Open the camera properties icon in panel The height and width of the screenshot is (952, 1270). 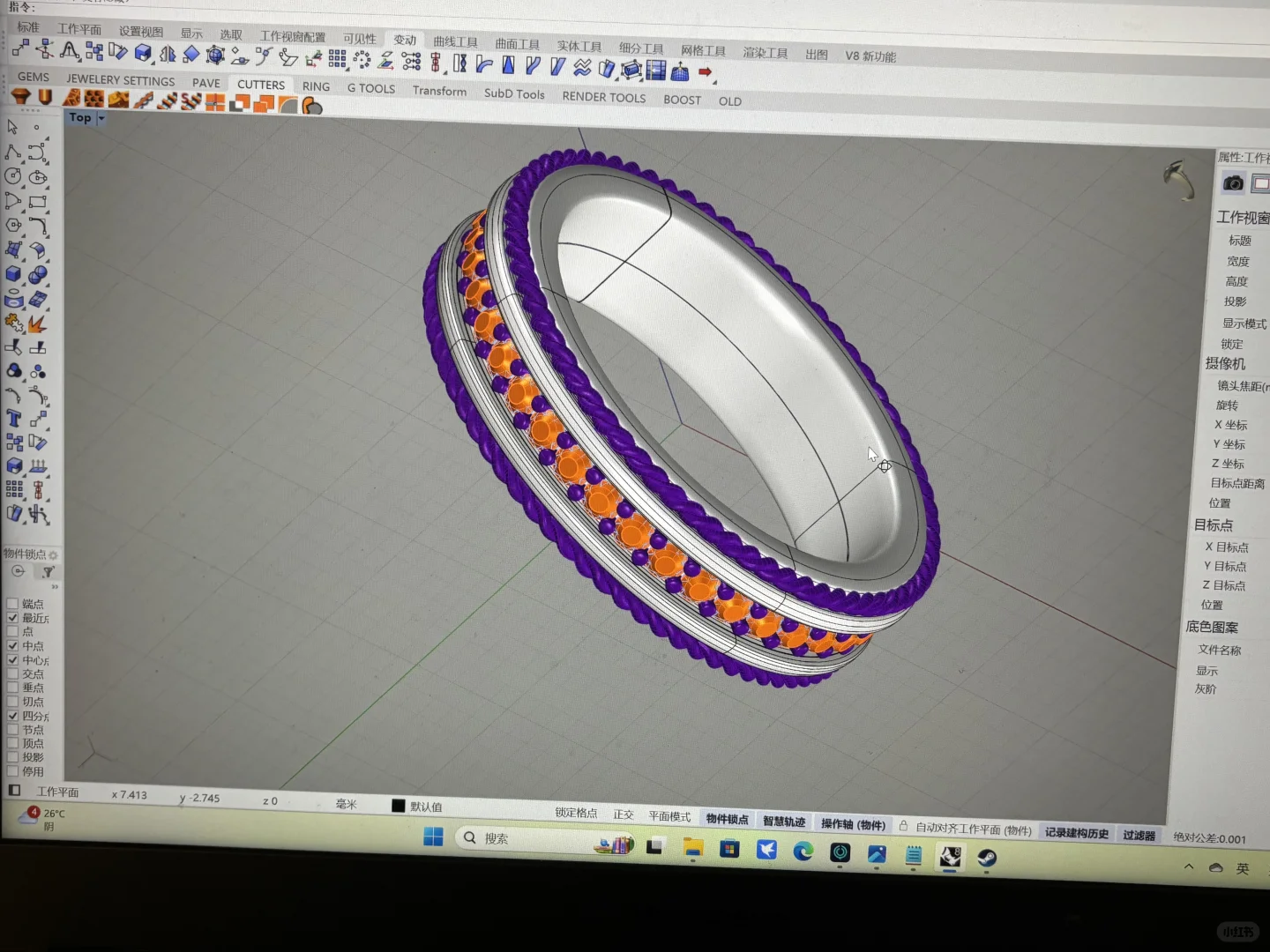click(1233, 182)
